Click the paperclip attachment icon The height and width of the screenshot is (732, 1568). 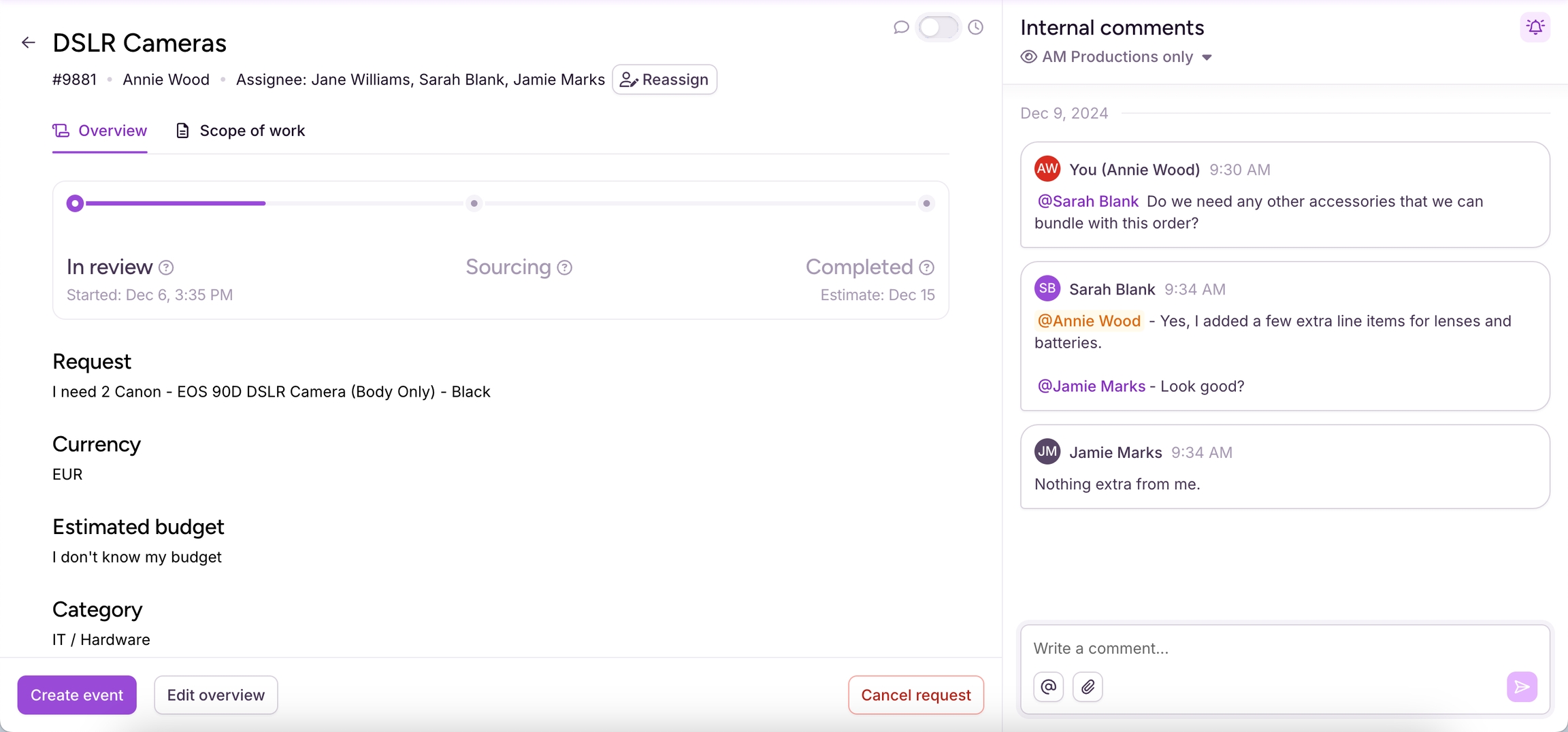tap(1088, 687)
